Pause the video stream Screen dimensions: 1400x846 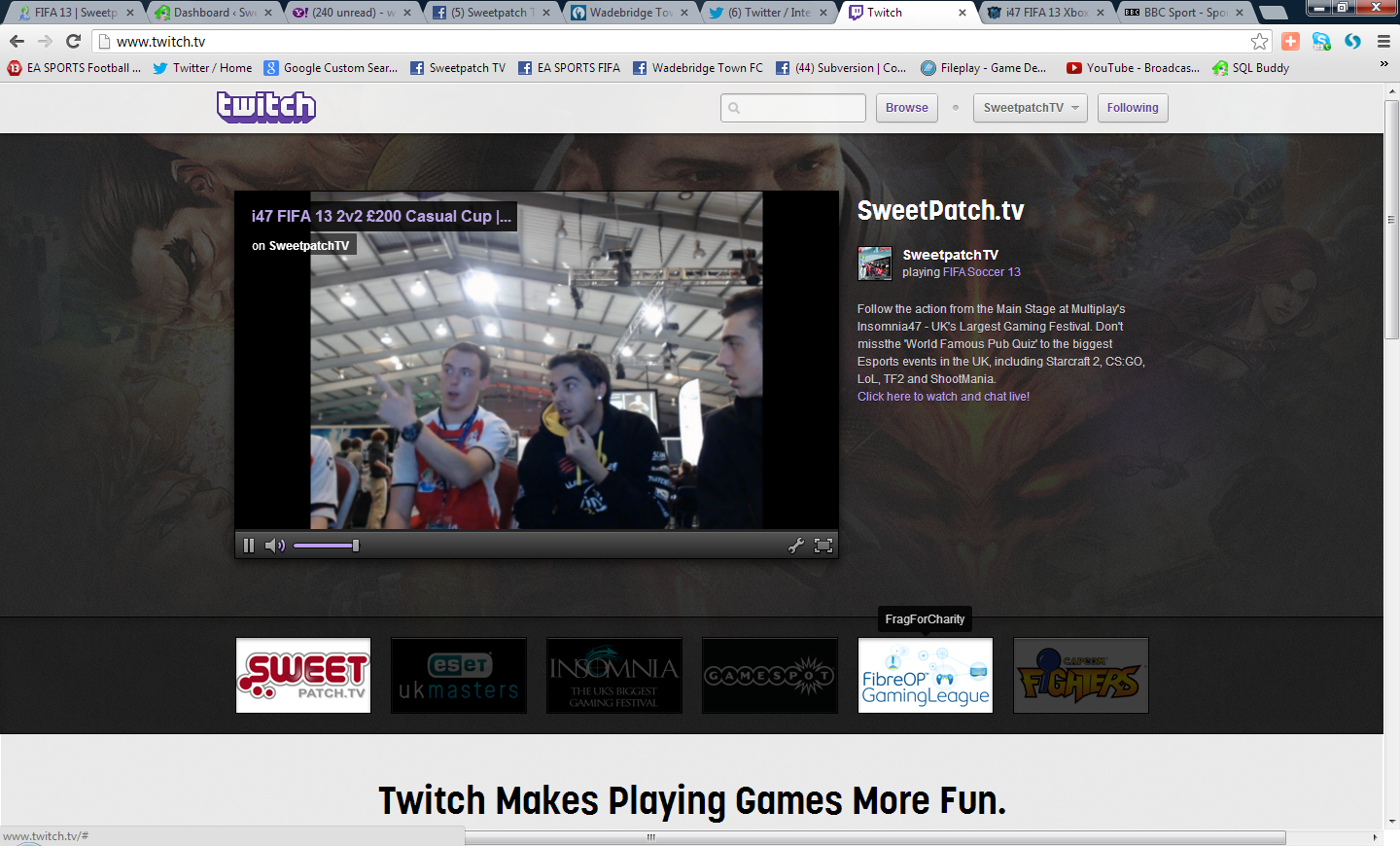[x=249, y=546]
